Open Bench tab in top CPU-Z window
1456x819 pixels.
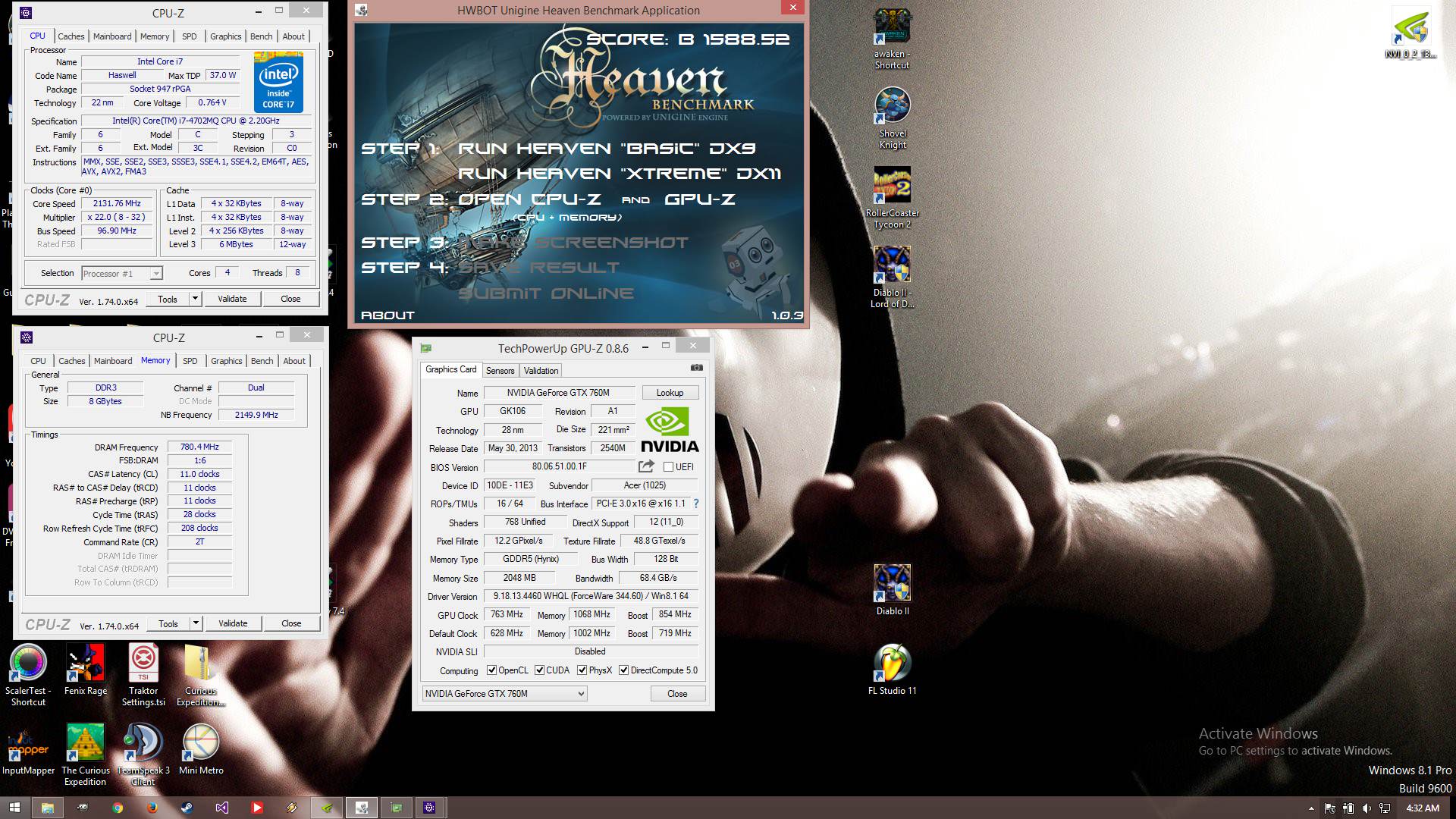[261, 36]
